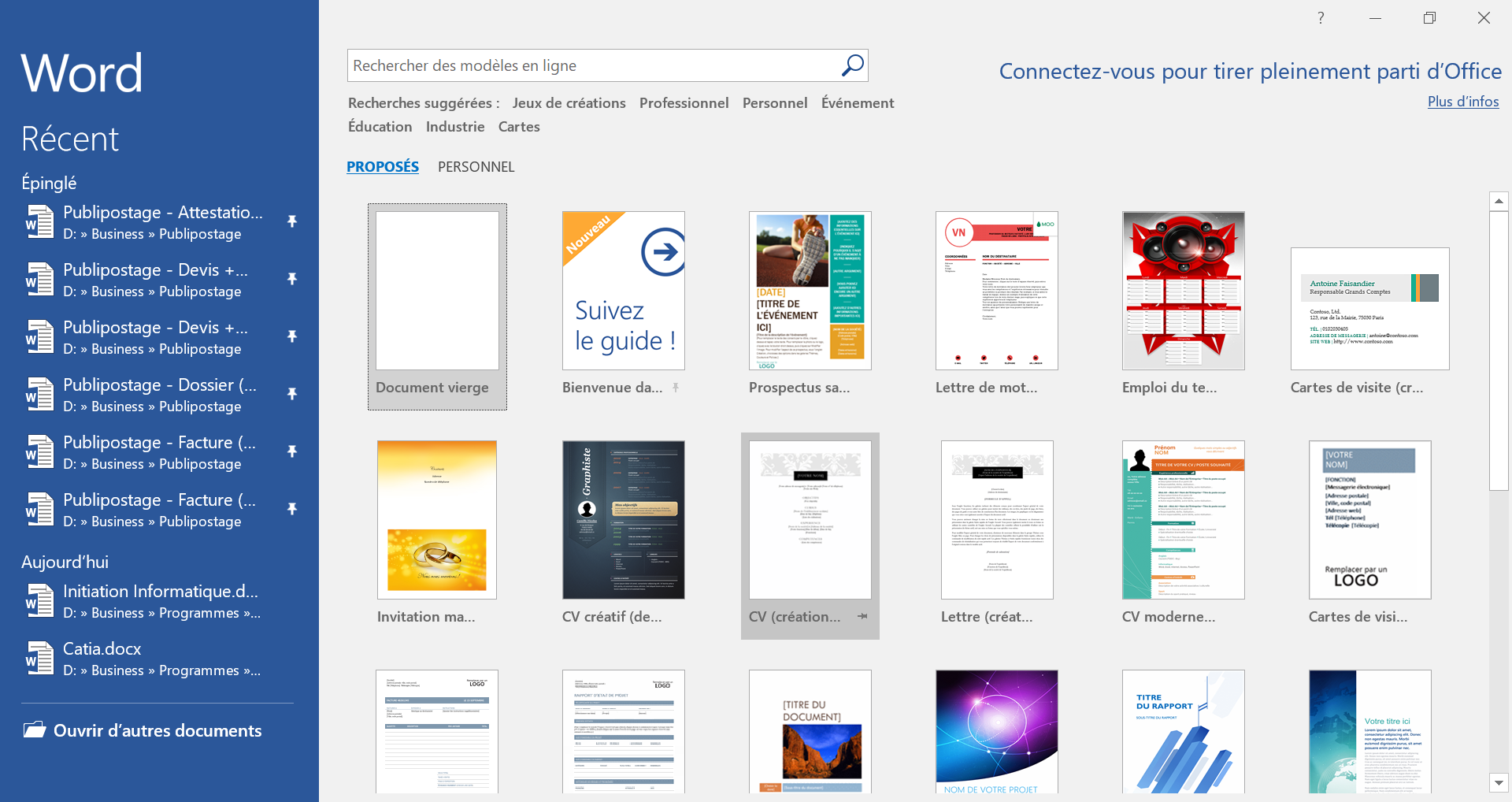
Task: Click the template list scroll down arrow
Action: [x=1499, y=783]
